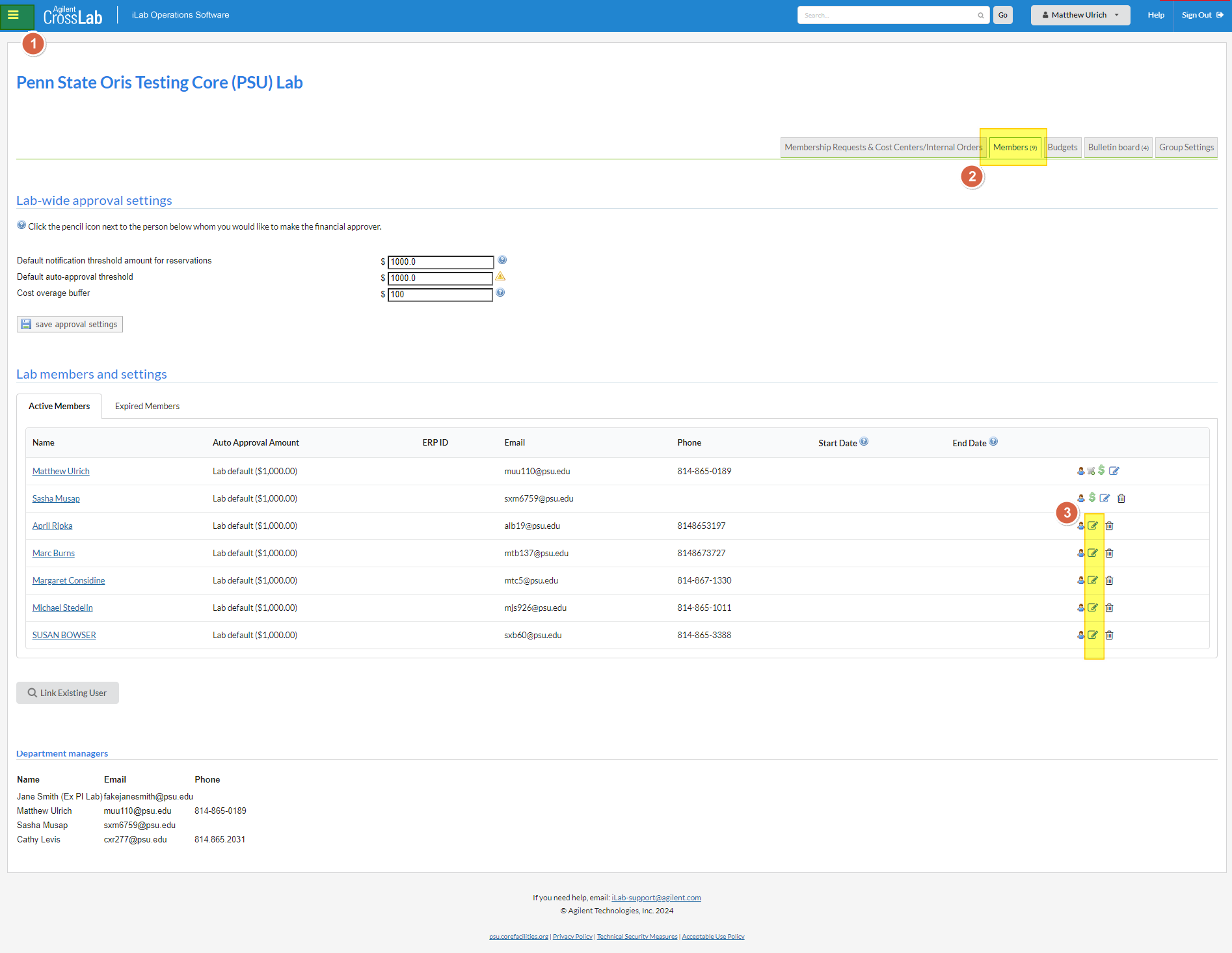Select the Active Members tab
The height and width of the screenshot is (953, 1232).
[x=59, y=406]
